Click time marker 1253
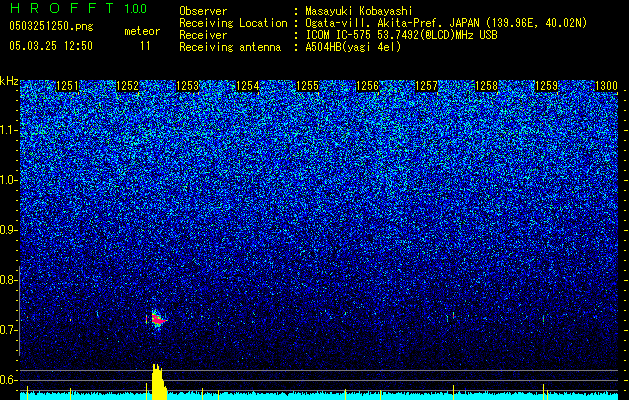629x400 pixels. [x=187, y=86]
